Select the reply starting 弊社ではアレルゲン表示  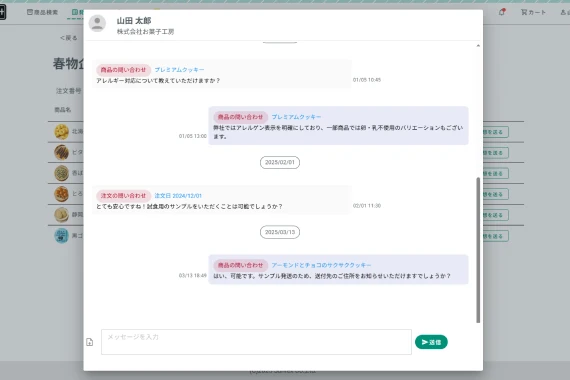pyautogui.click(x=338, y=132)
